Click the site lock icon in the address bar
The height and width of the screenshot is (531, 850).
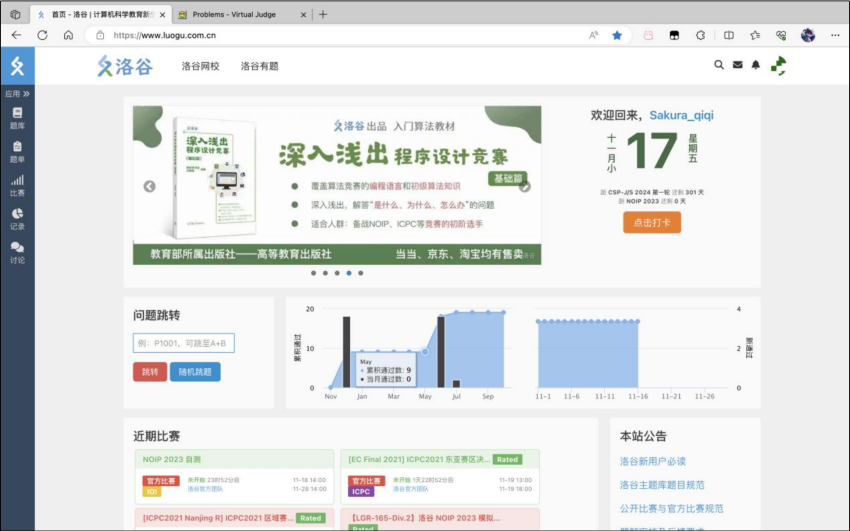tap(100, 35)
